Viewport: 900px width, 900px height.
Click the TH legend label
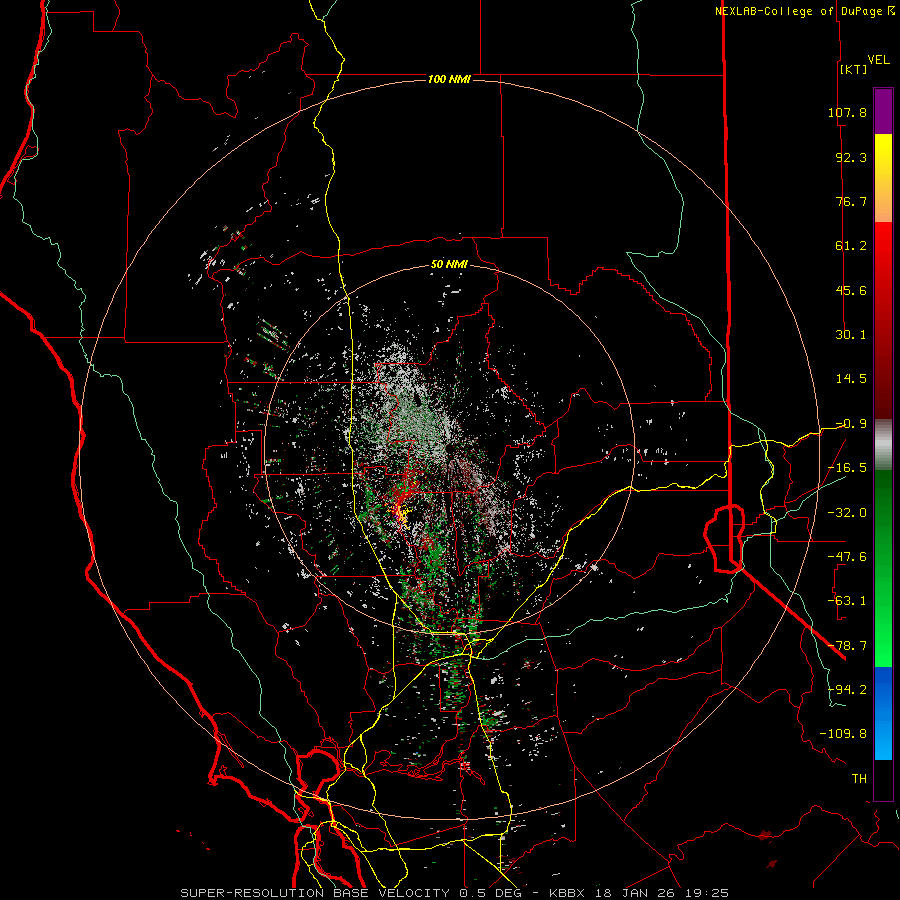859,779
